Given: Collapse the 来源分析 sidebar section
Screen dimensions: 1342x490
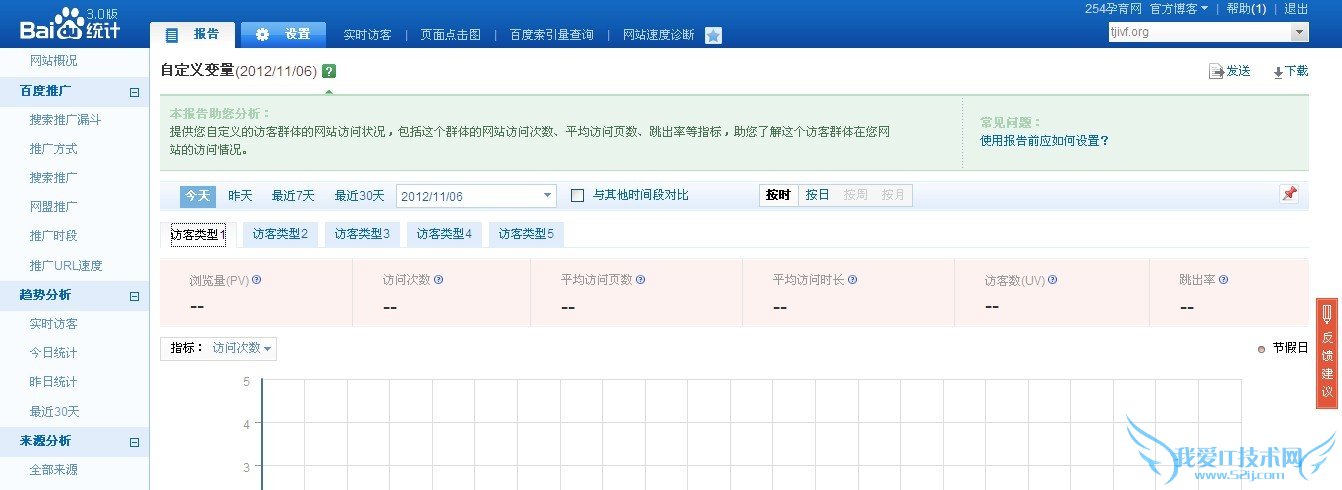Looking at the screenshot, I should [x=134, y=442].
